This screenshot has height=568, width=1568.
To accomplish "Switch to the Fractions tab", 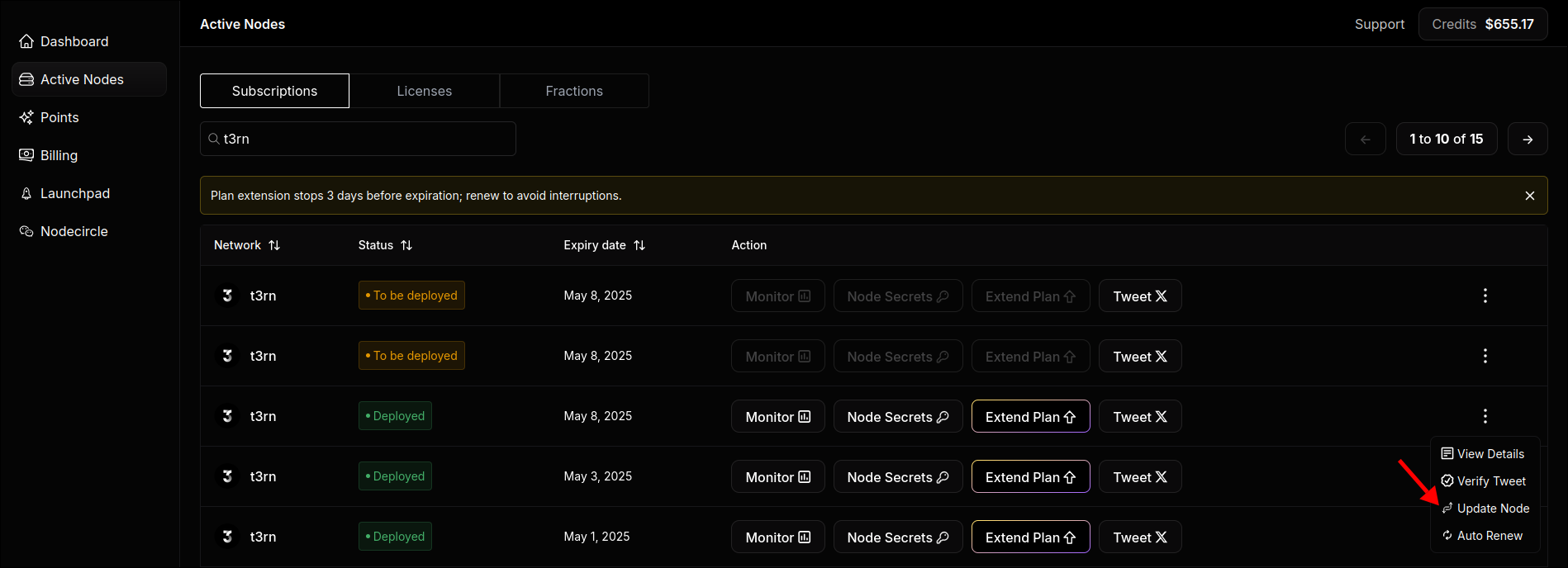I will point(574,91).
